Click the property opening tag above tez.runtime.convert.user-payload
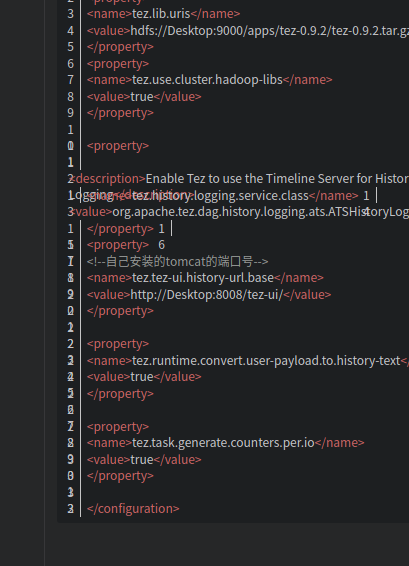The image size is (409, 566). click(118, 344)
